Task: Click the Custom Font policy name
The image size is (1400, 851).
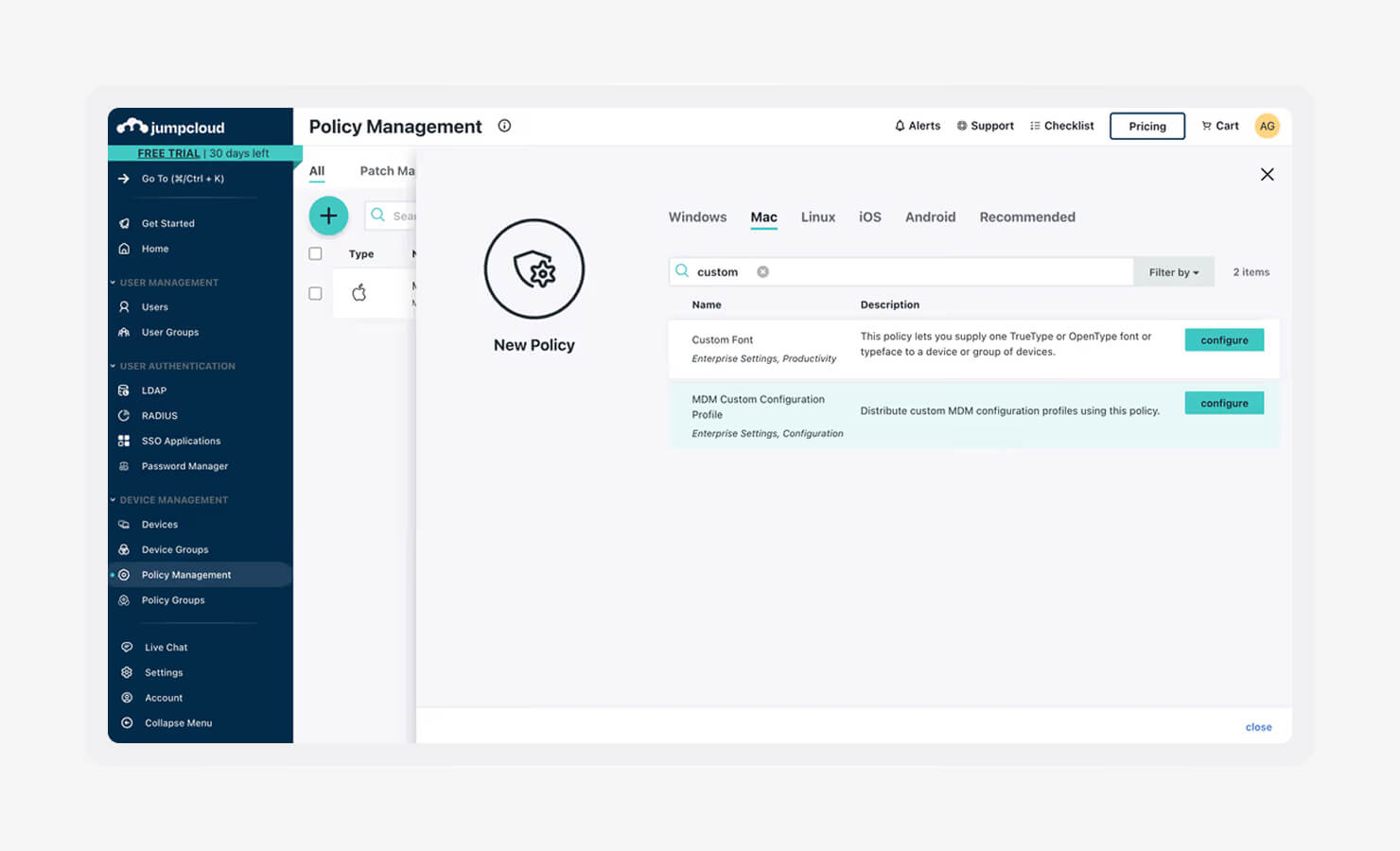Action: [723, 340]
